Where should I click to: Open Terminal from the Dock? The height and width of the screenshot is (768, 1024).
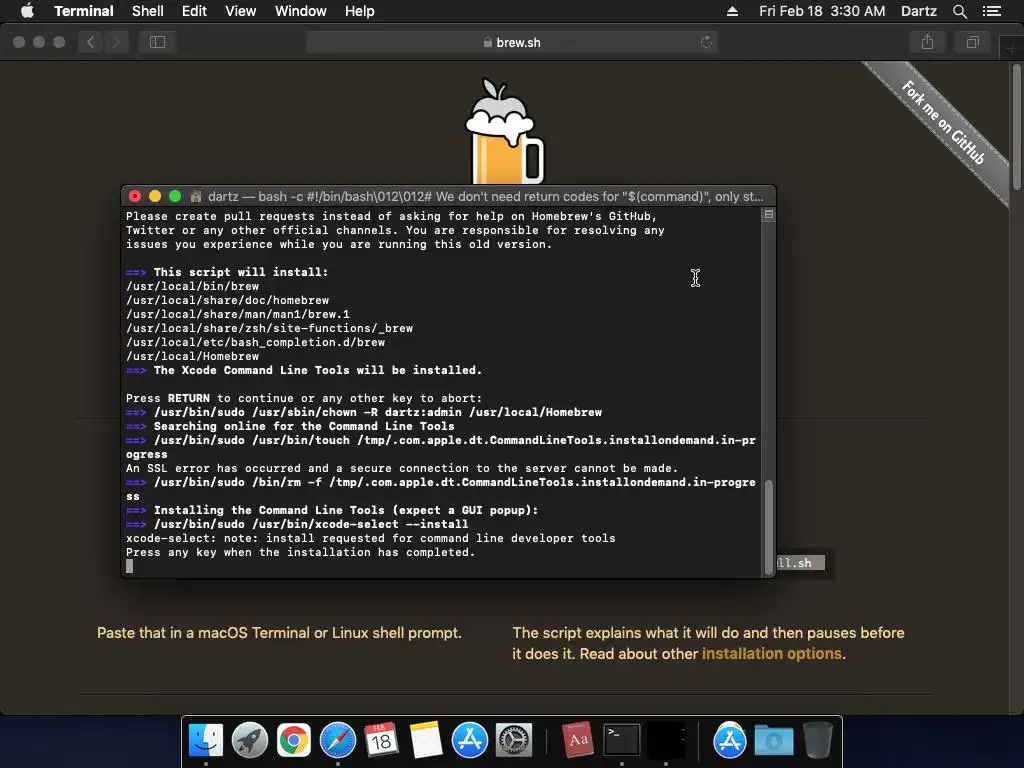[622, 741]
